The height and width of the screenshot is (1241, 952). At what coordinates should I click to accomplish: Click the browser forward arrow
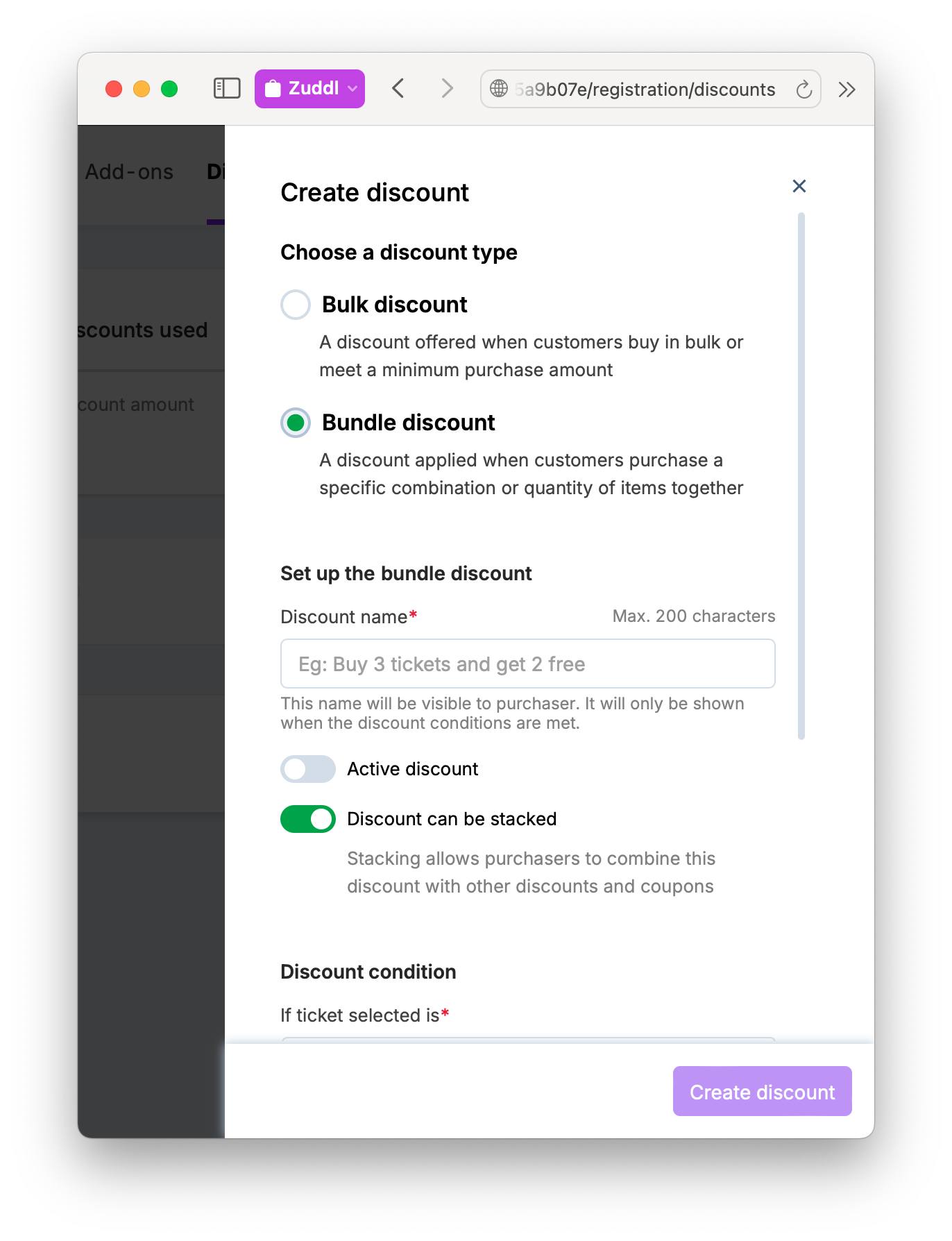(447, 88)
